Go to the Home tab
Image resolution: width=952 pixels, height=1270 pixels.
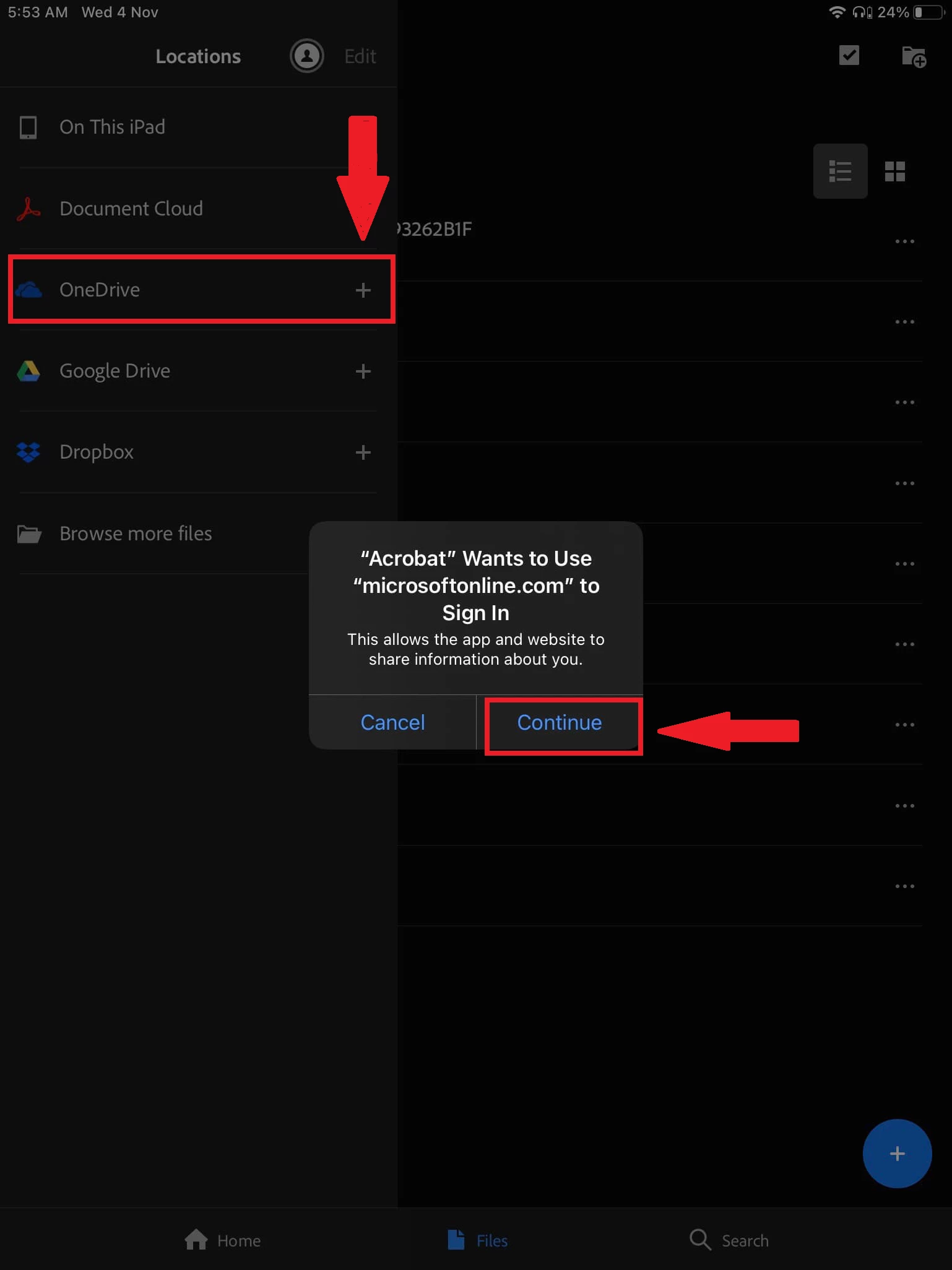(x=223, y=1240)
